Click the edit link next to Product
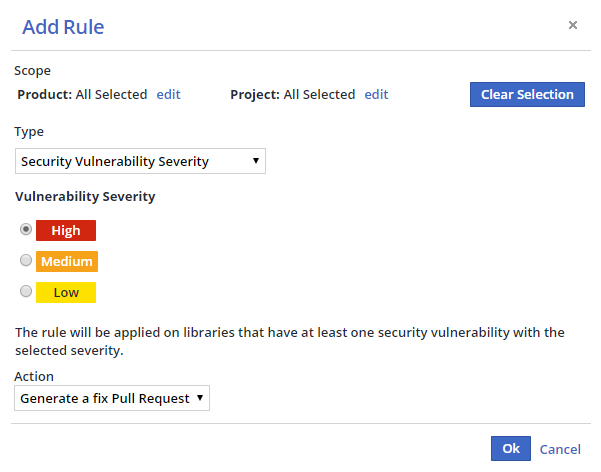 (x=168, y=94)
